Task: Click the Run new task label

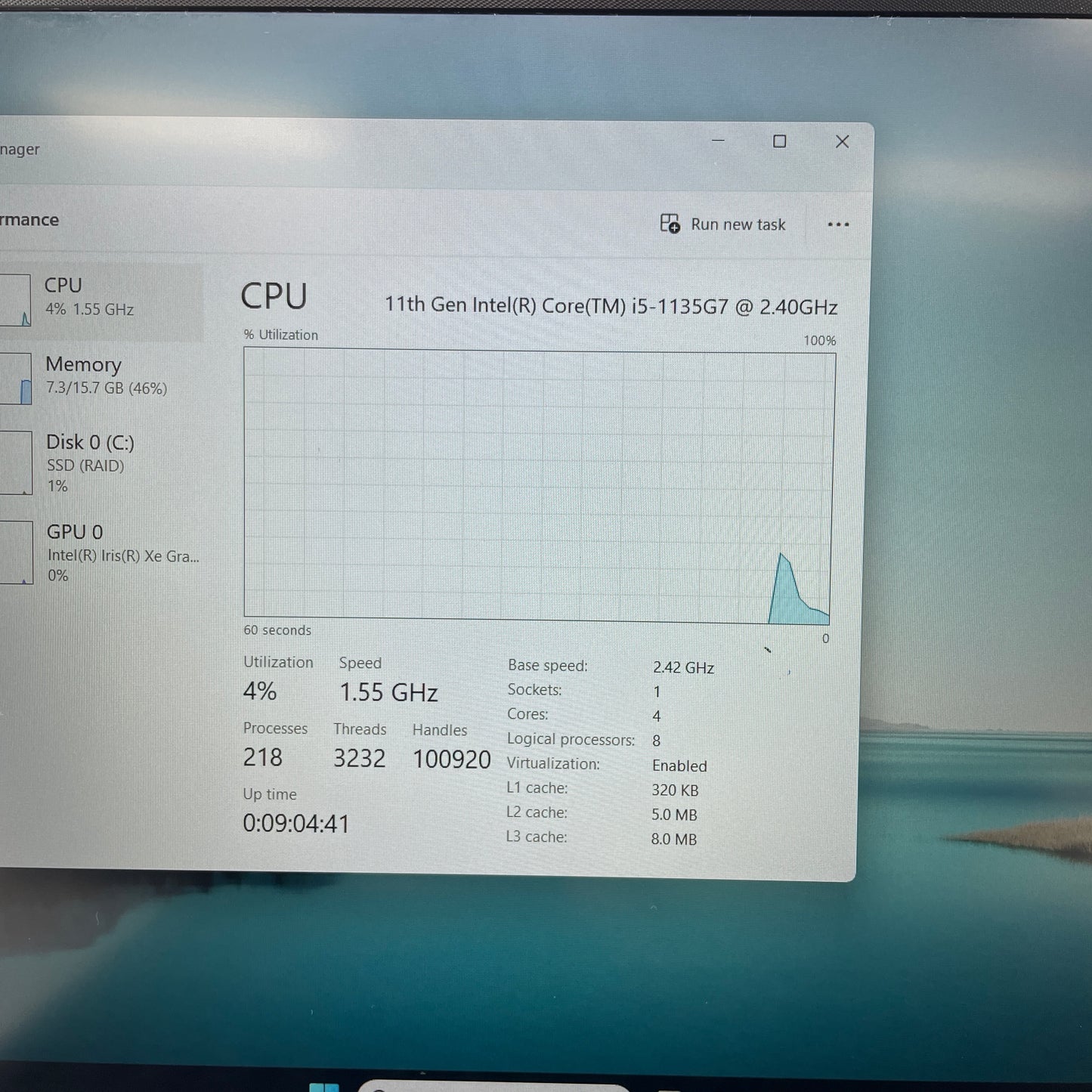Action: click(738, 224)
